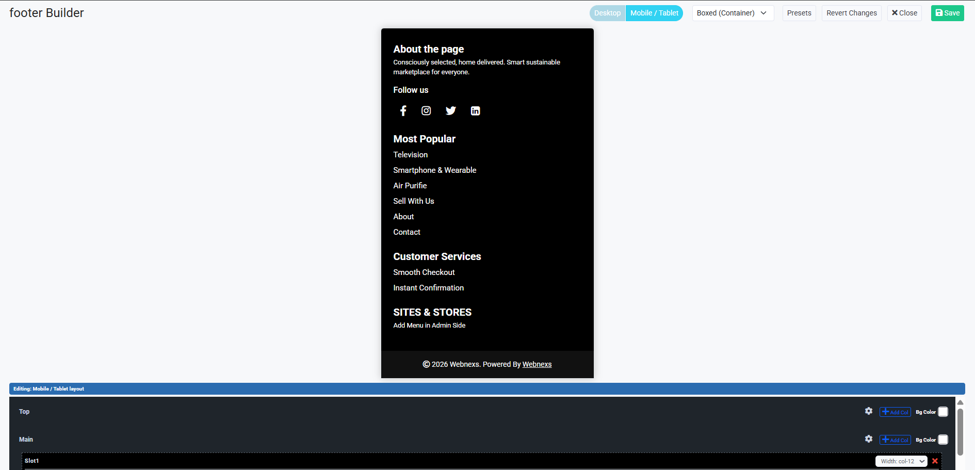This screenshot has width=975, height=470.
Task: Click the 'Main' row label
Action: click(x=25, y=440)
